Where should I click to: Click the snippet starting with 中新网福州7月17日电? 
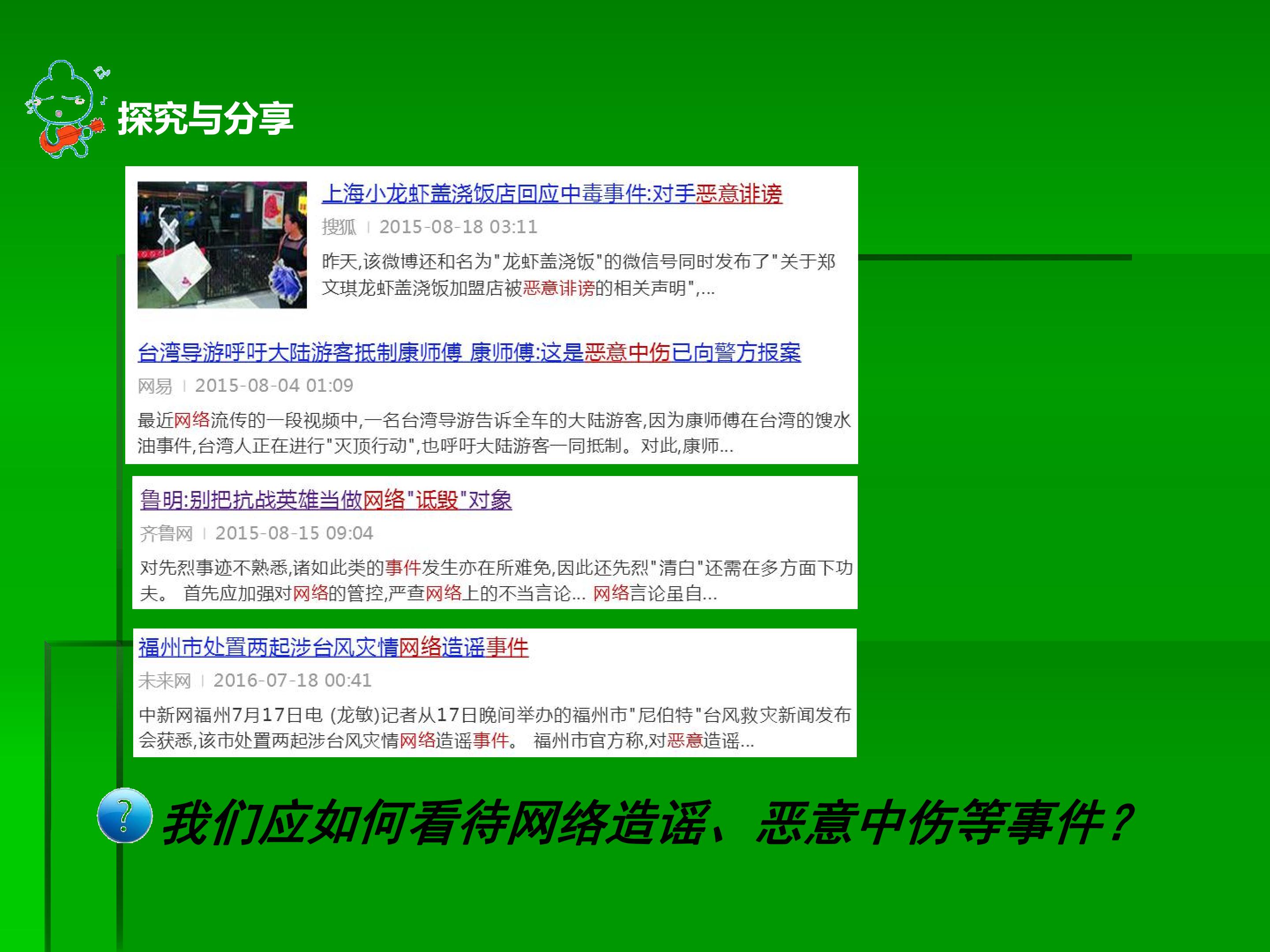[495, 728]
